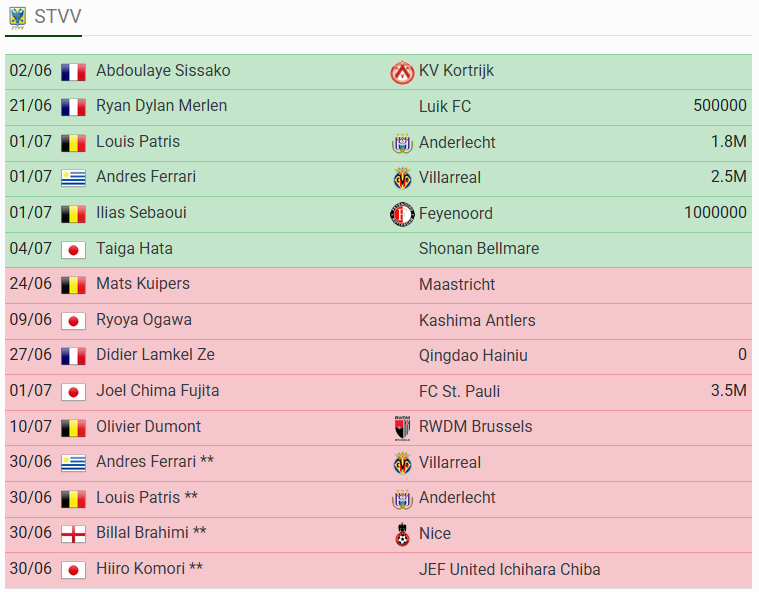Open JEF United Ichihara Chiba club link
Viewport: 759px width, 592px height.
[x=510, y=570]
